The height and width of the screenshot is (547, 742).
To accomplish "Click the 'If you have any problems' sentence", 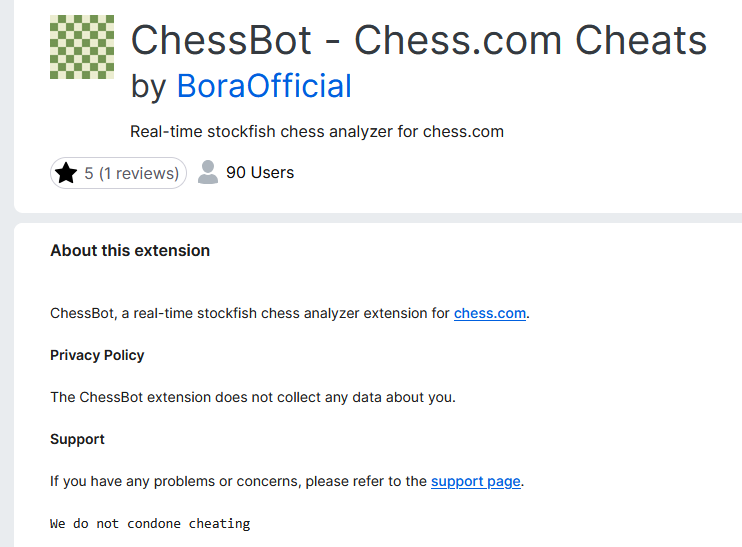I will point(240,481).
